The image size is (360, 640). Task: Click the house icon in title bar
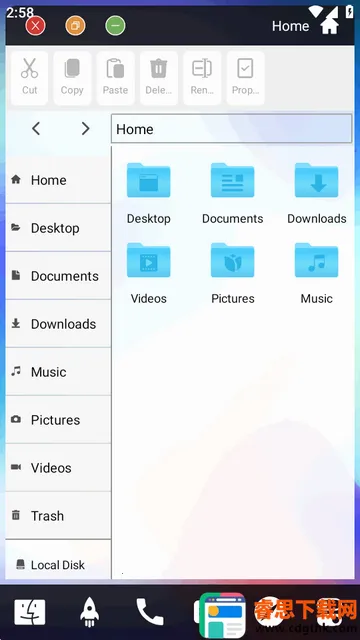329,25
